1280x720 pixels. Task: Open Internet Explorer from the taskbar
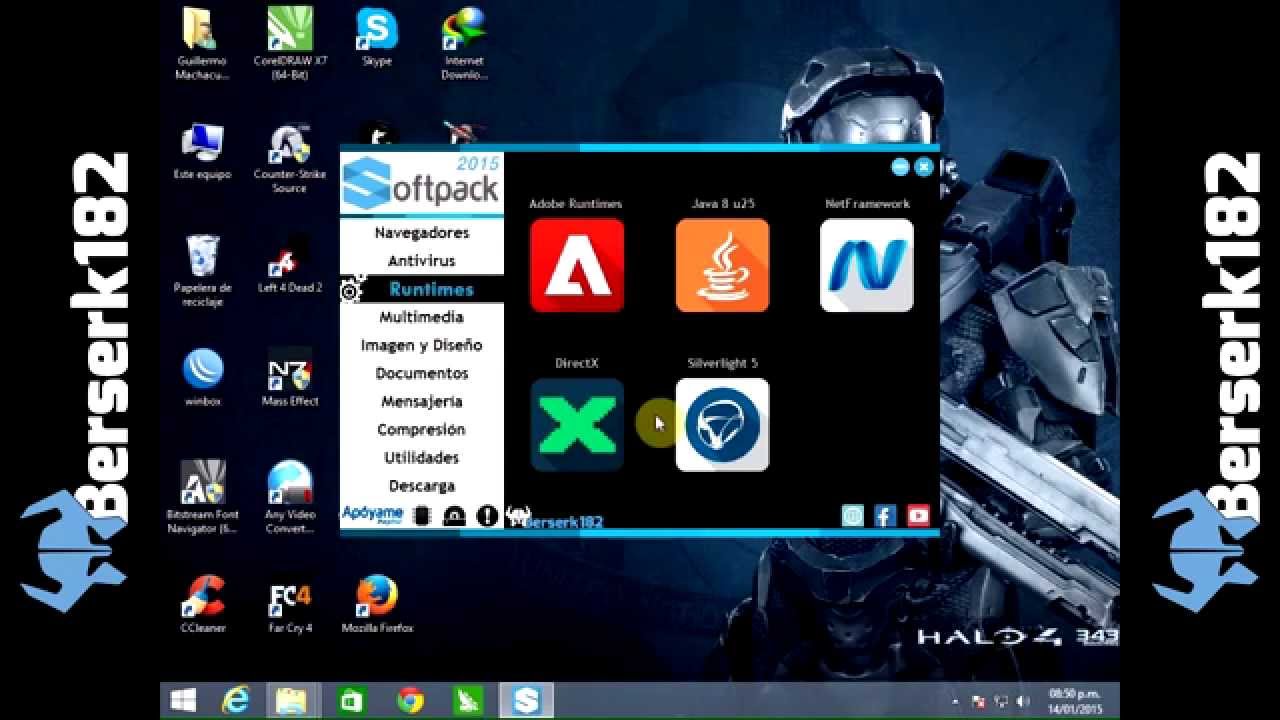point(235,701)
